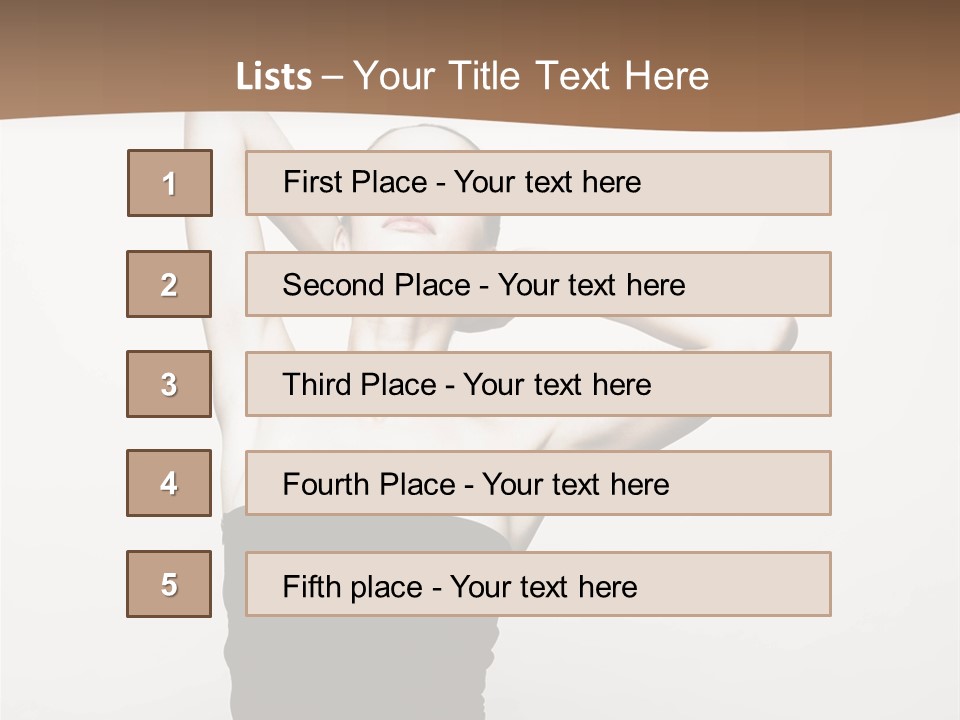Click the slide title 'Lists – Your Title Text Here'
960x720 pixels.
pyautogui.click(x=472, y=76)
